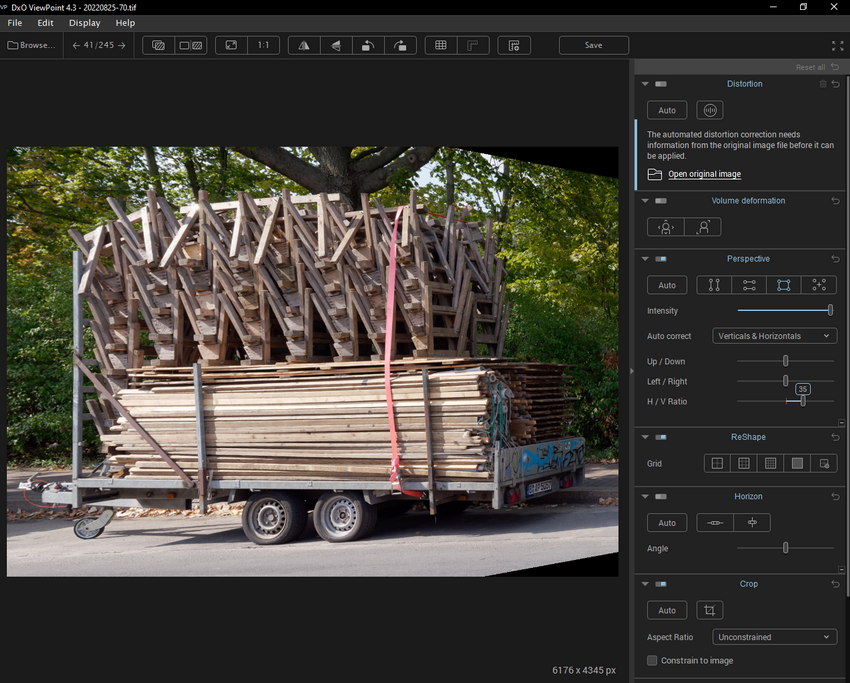Tick the Constrain to image checkbox

coord(652,660)
